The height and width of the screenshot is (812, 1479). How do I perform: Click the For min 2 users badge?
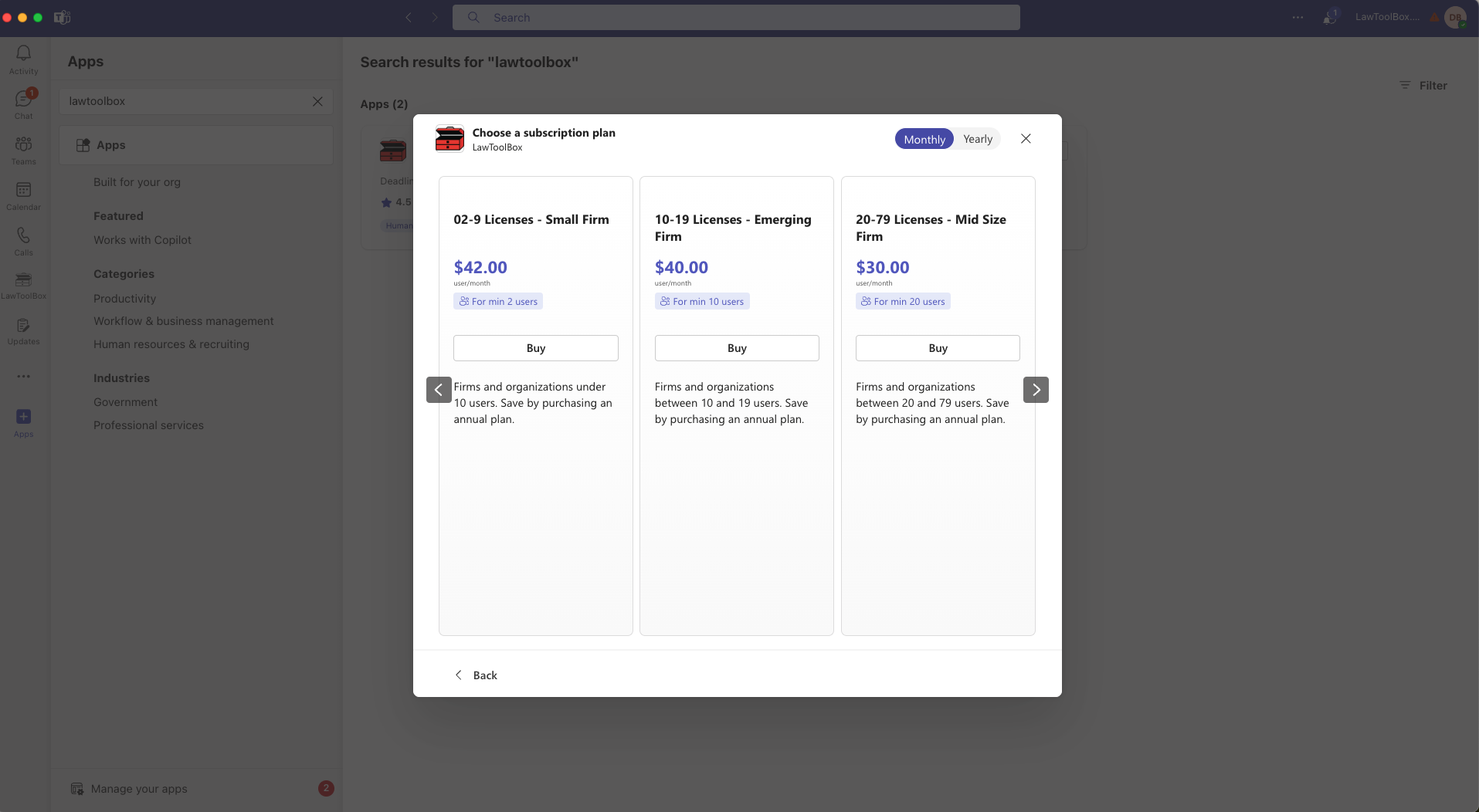pos(498,302)
